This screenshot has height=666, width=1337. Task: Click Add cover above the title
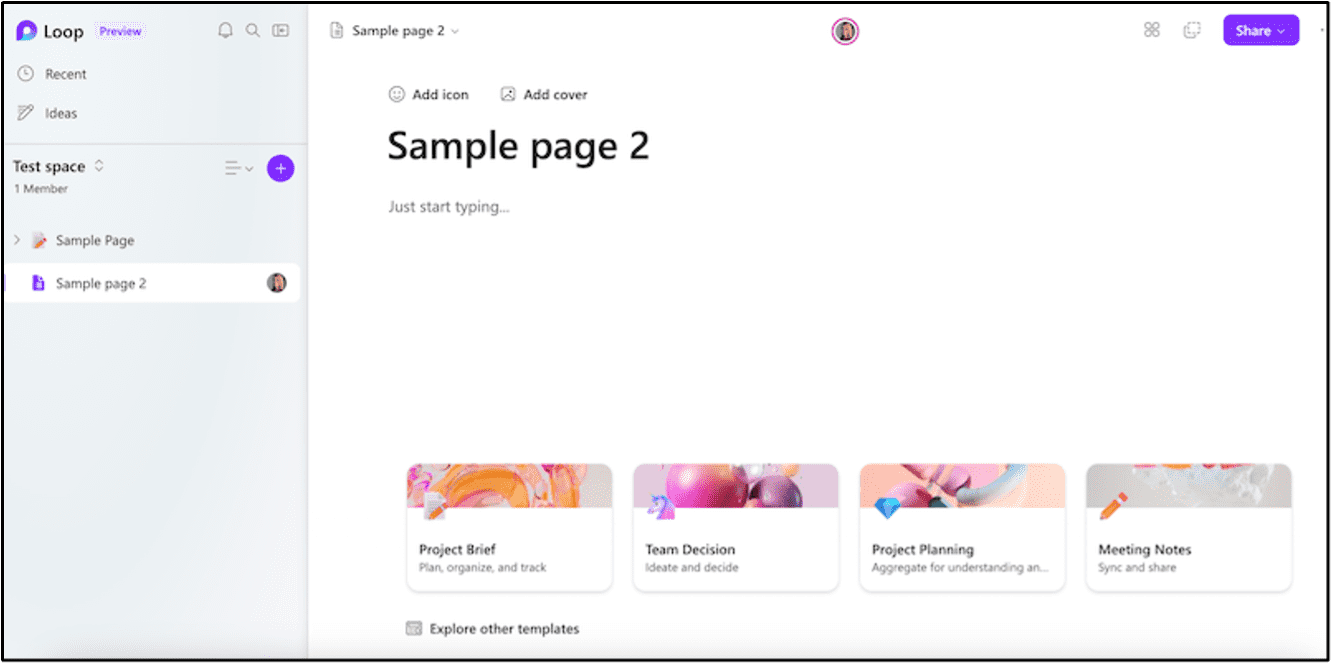point(544,94)
